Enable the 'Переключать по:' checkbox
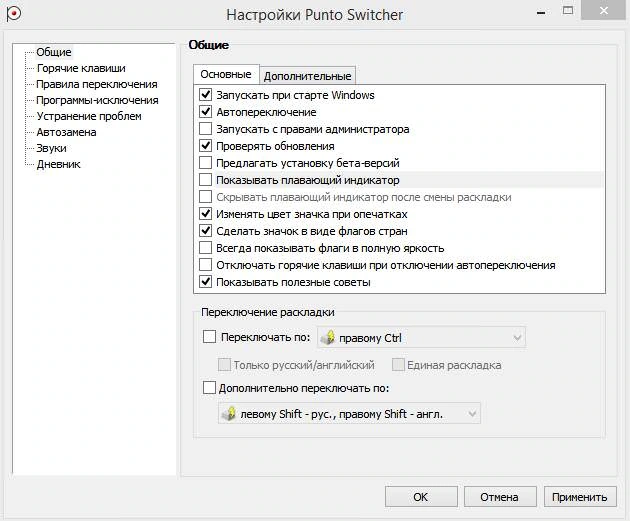This screenshot has width=630, height=521. 209,337
